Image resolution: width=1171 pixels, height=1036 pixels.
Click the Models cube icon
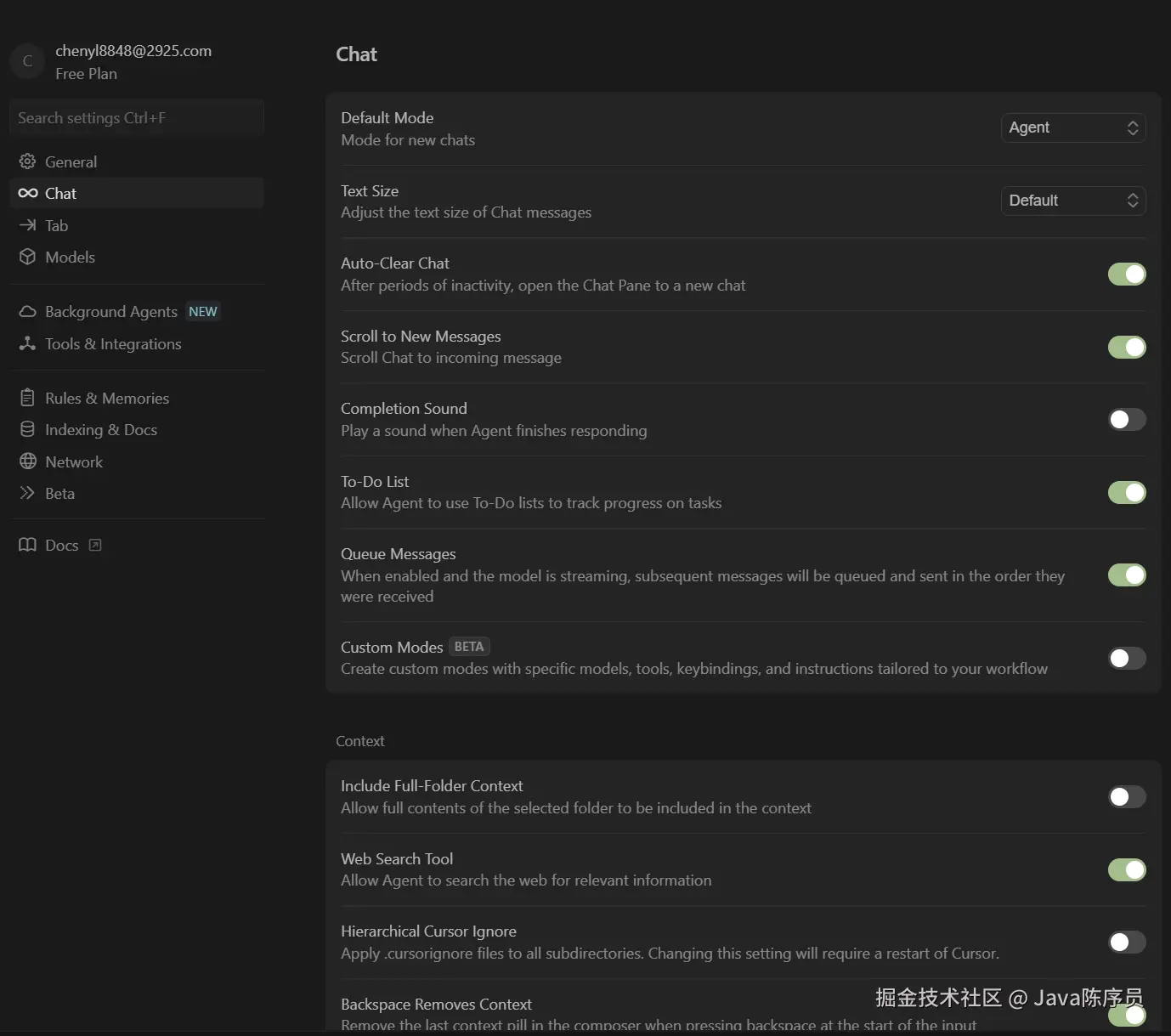point(27,257)
